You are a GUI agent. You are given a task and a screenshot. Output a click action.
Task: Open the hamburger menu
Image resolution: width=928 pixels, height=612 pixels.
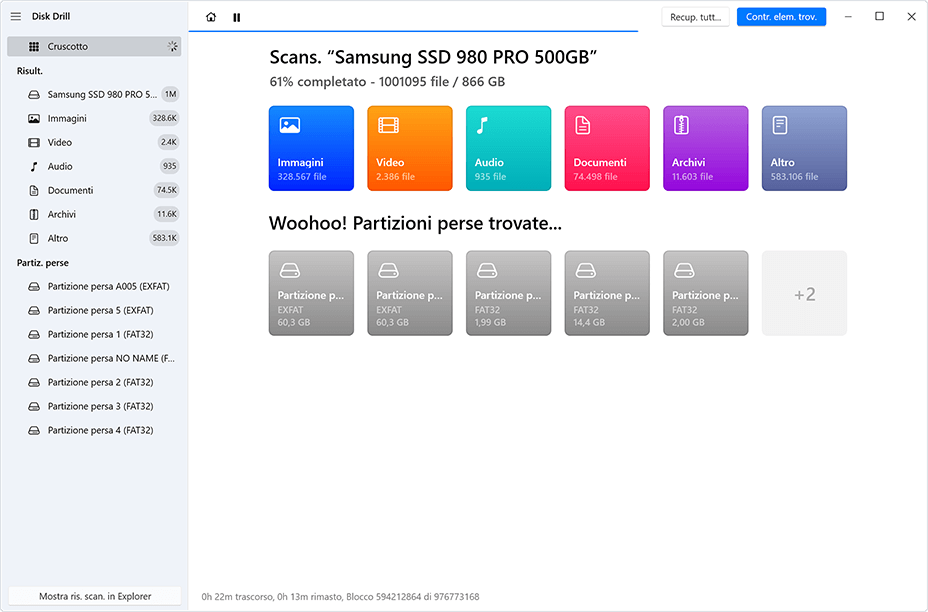(15, 17)
